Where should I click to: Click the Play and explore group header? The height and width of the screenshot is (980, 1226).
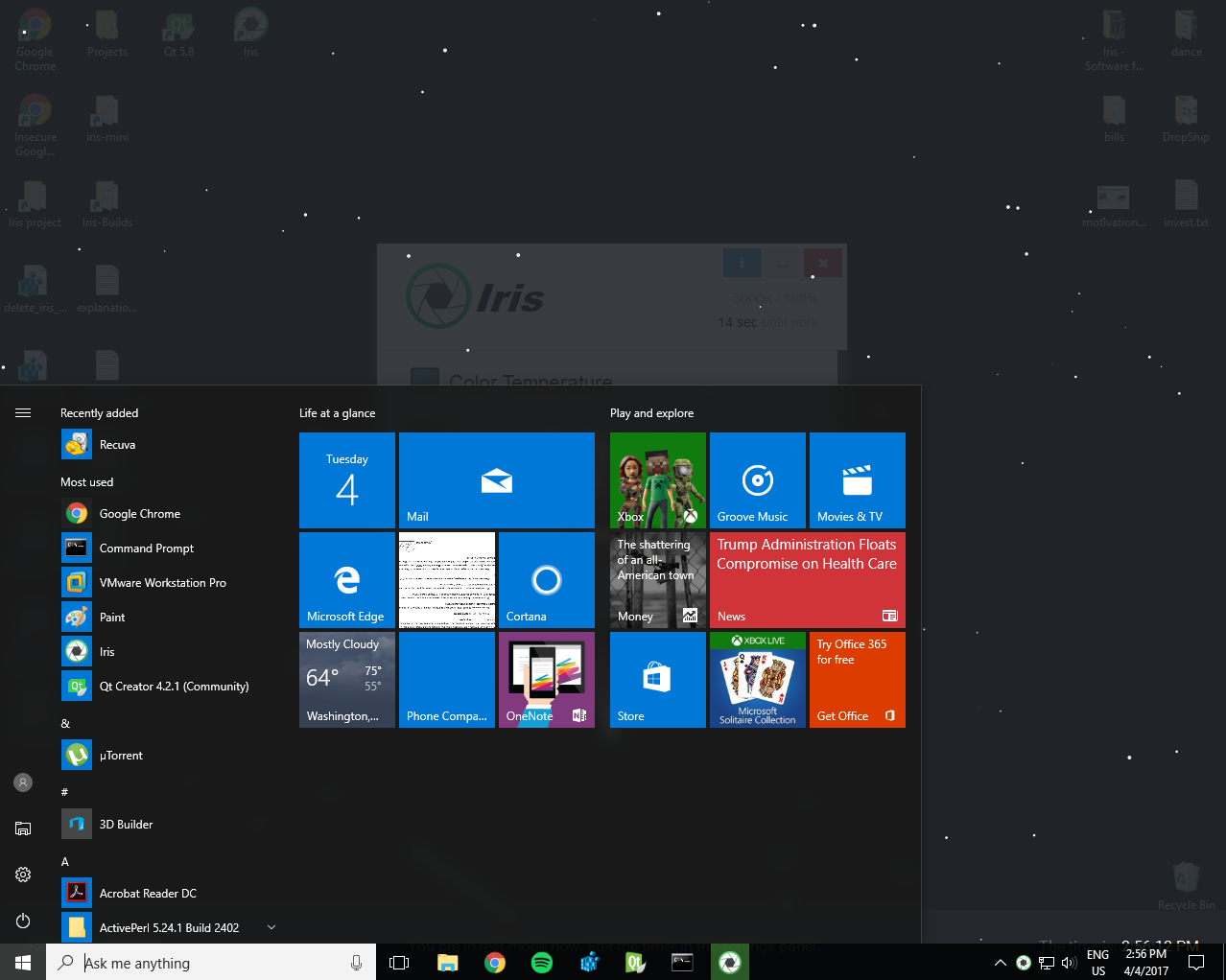pos(652,413)
